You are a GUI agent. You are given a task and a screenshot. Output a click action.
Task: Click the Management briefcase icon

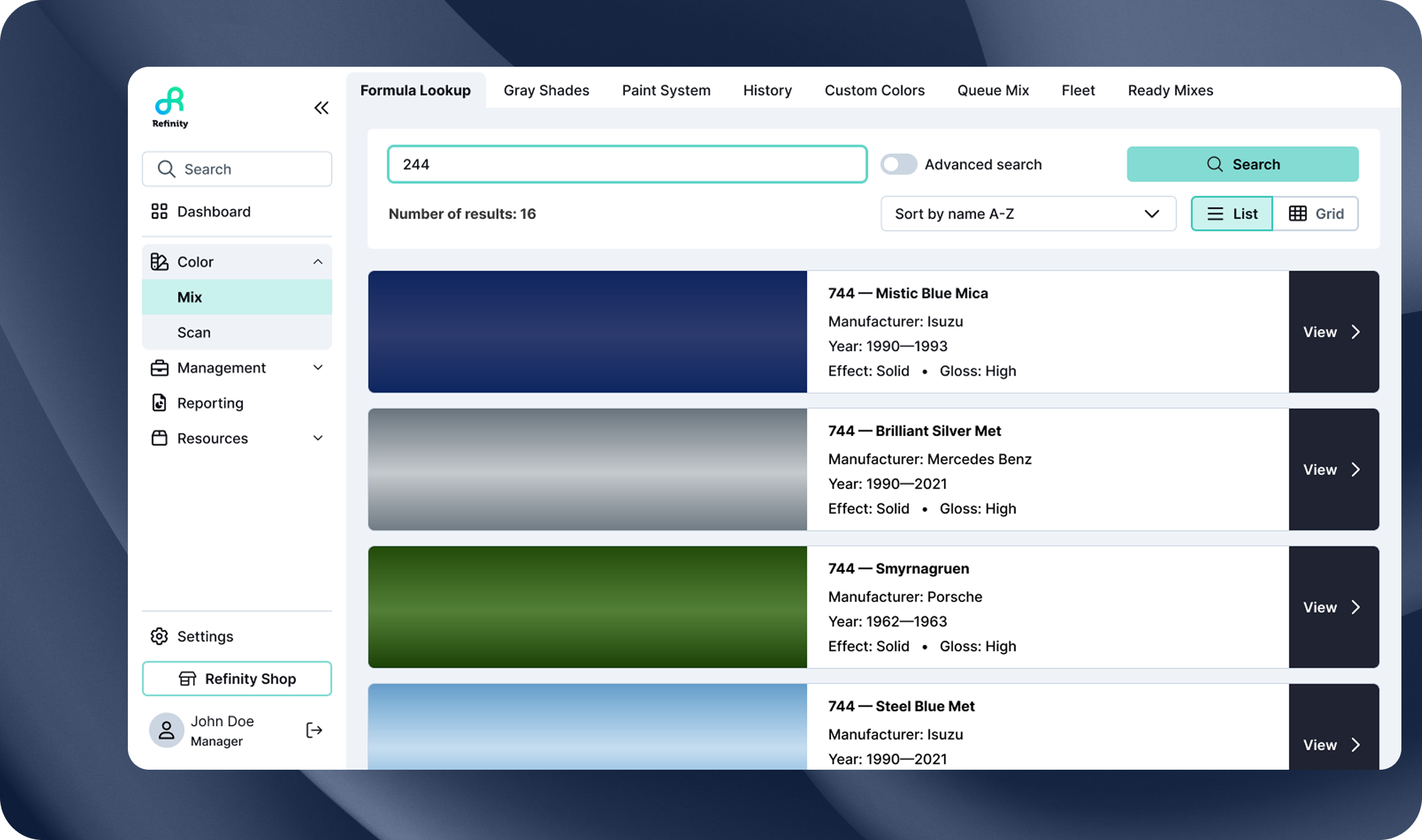(159, 367)
